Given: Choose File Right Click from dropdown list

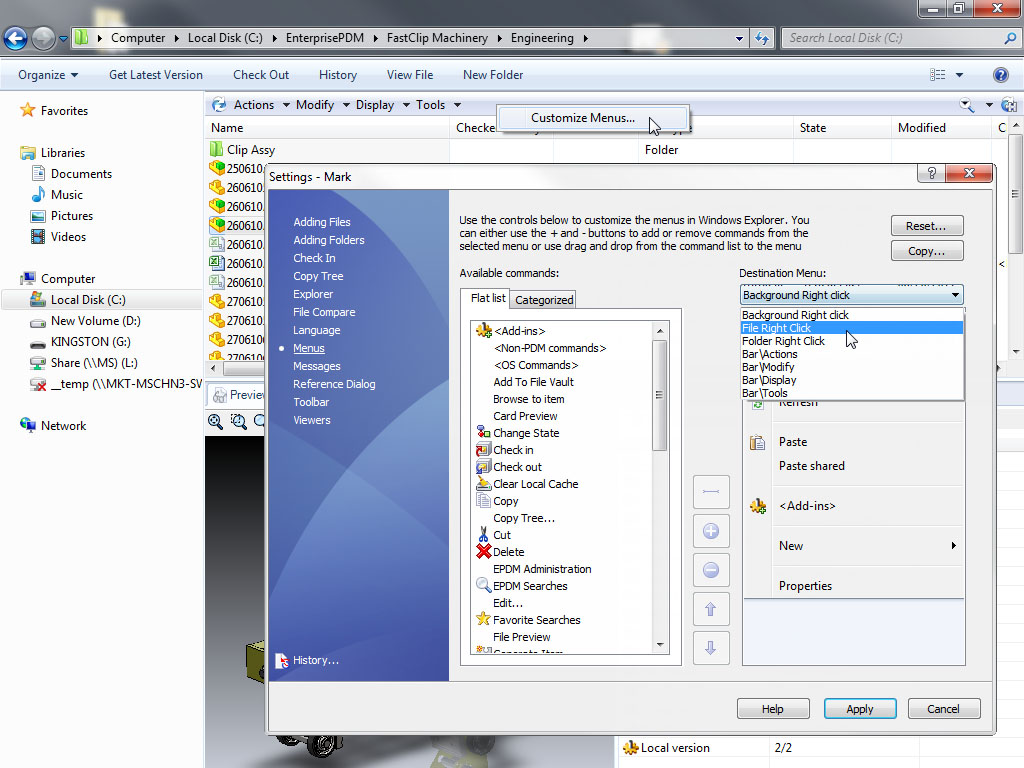Looking at the screenshot, I should click(x=777, y=328).
